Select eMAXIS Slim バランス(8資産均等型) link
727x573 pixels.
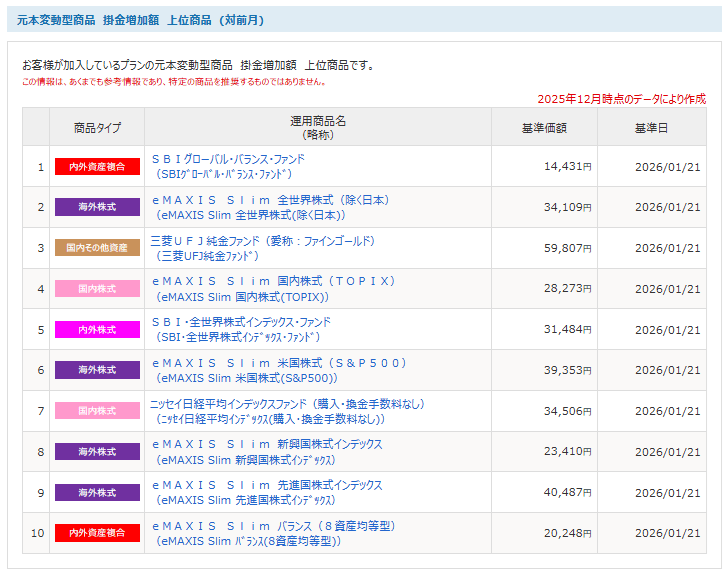pos(274,526)
